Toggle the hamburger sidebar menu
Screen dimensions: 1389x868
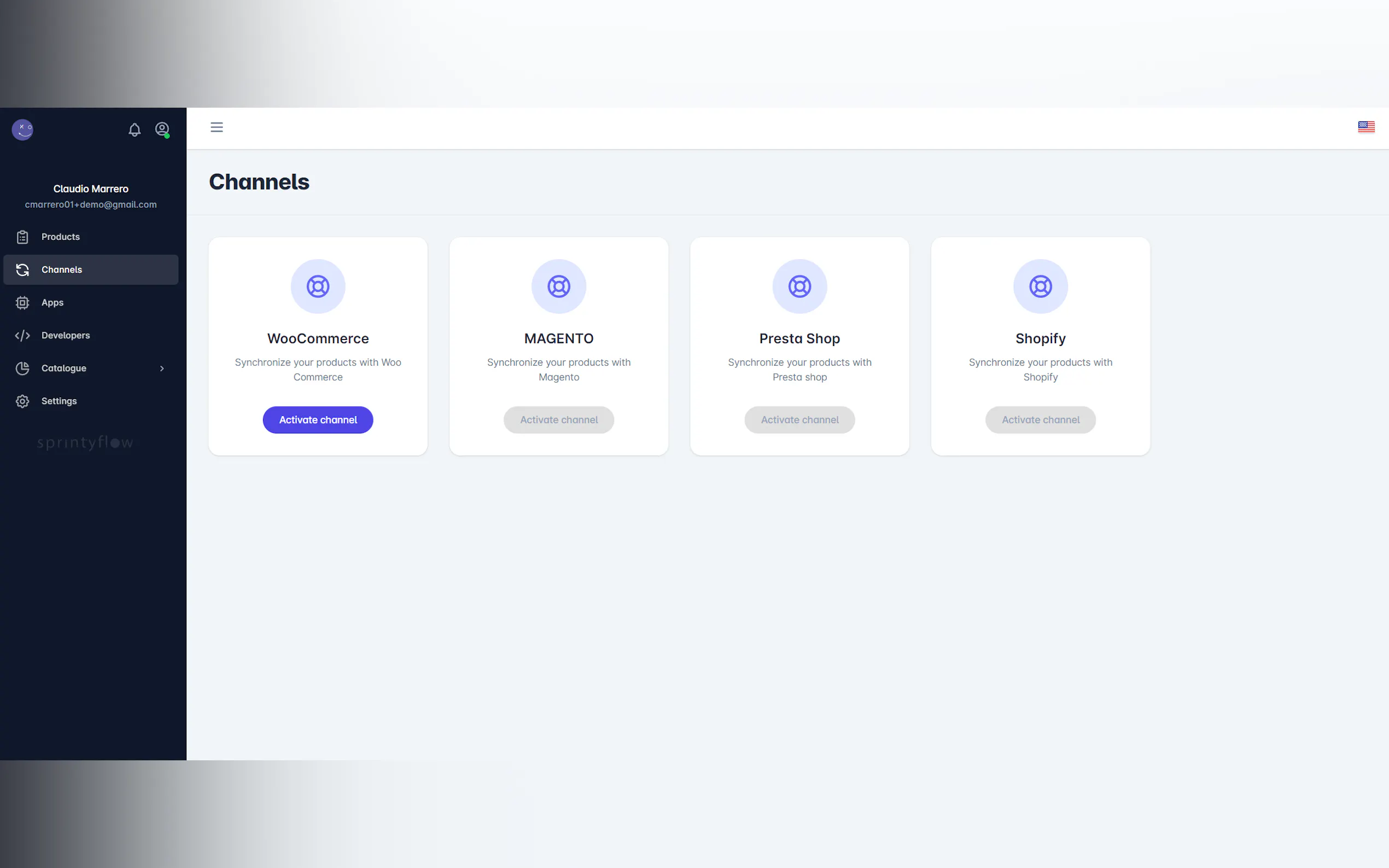click(x=217, y=127)
